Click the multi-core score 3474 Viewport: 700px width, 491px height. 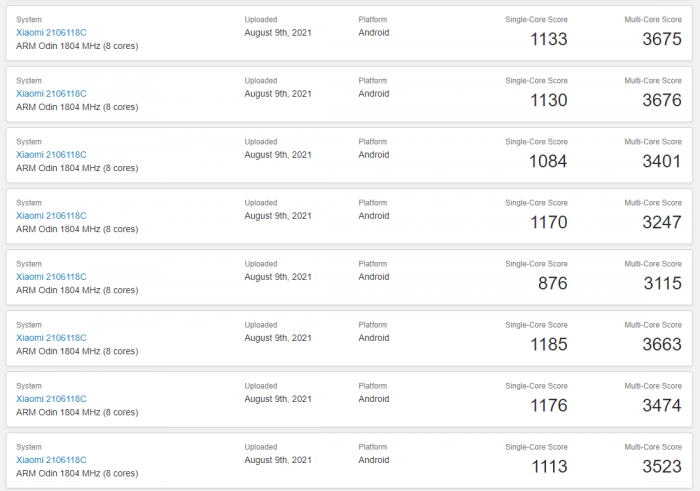coord(662,406)
